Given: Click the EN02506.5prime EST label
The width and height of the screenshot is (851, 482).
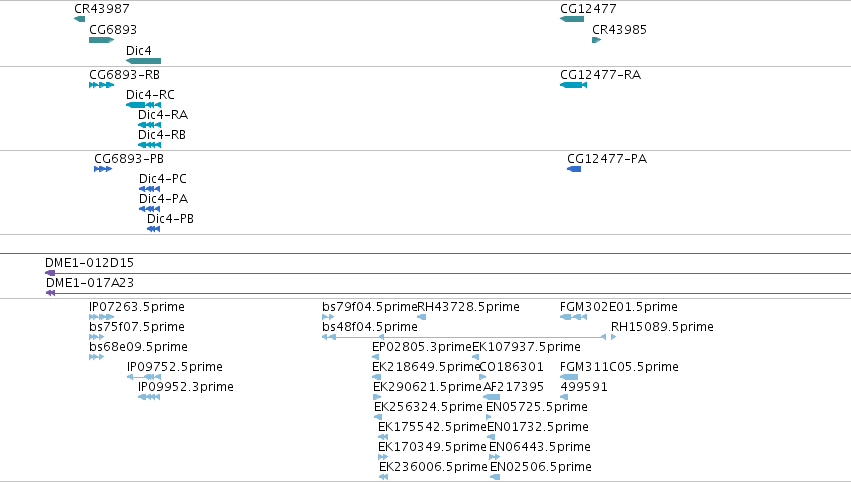Looking at the screenshot, I should pos(541,467).
